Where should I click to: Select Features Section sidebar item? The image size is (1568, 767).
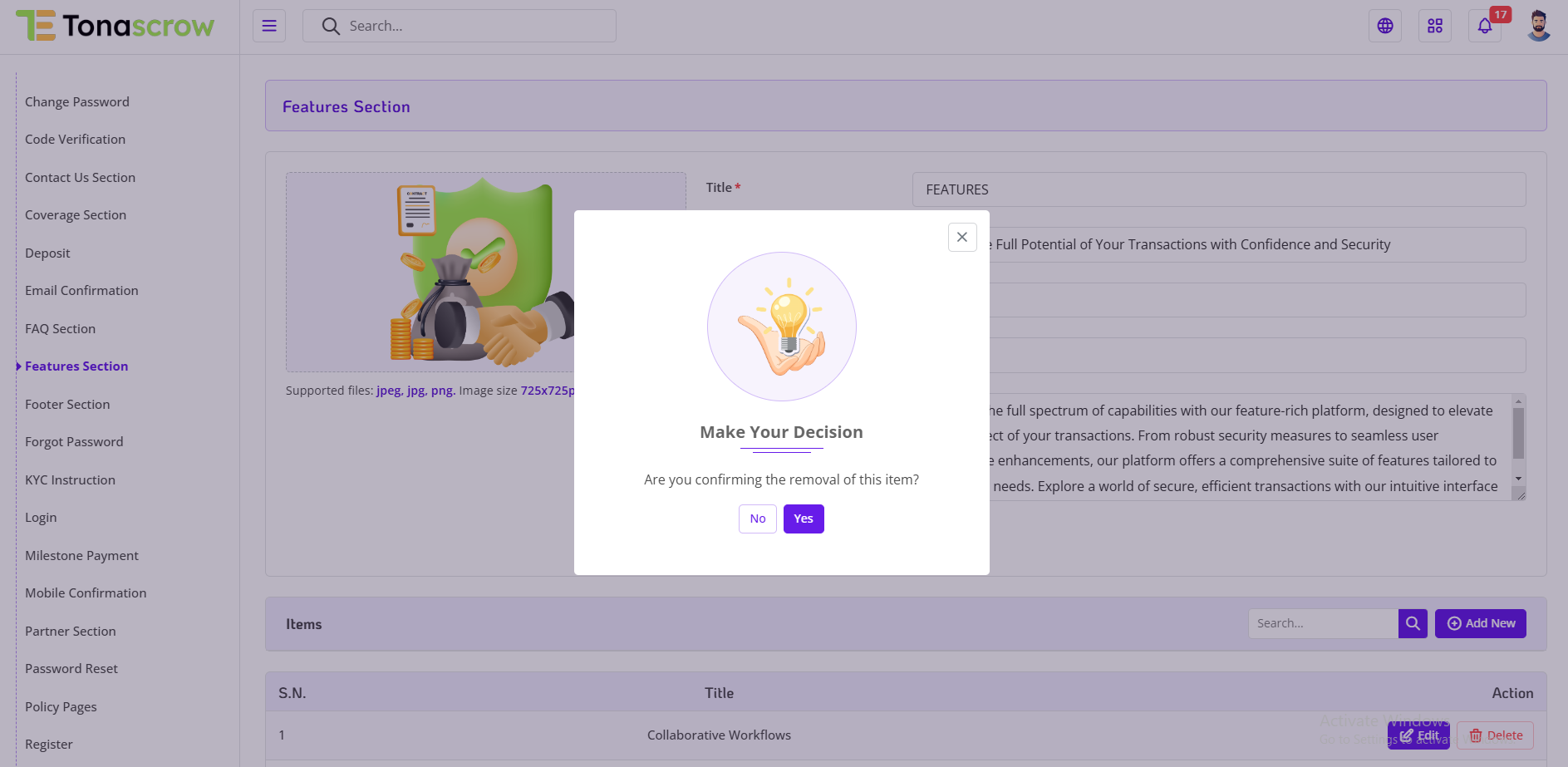pyautogui.click(x=76, y=366)
